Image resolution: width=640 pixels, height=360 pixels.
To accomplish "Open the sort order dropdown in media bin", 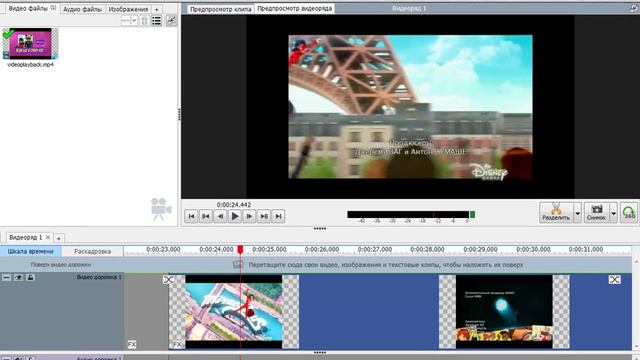I will click(x=129, y=20).
